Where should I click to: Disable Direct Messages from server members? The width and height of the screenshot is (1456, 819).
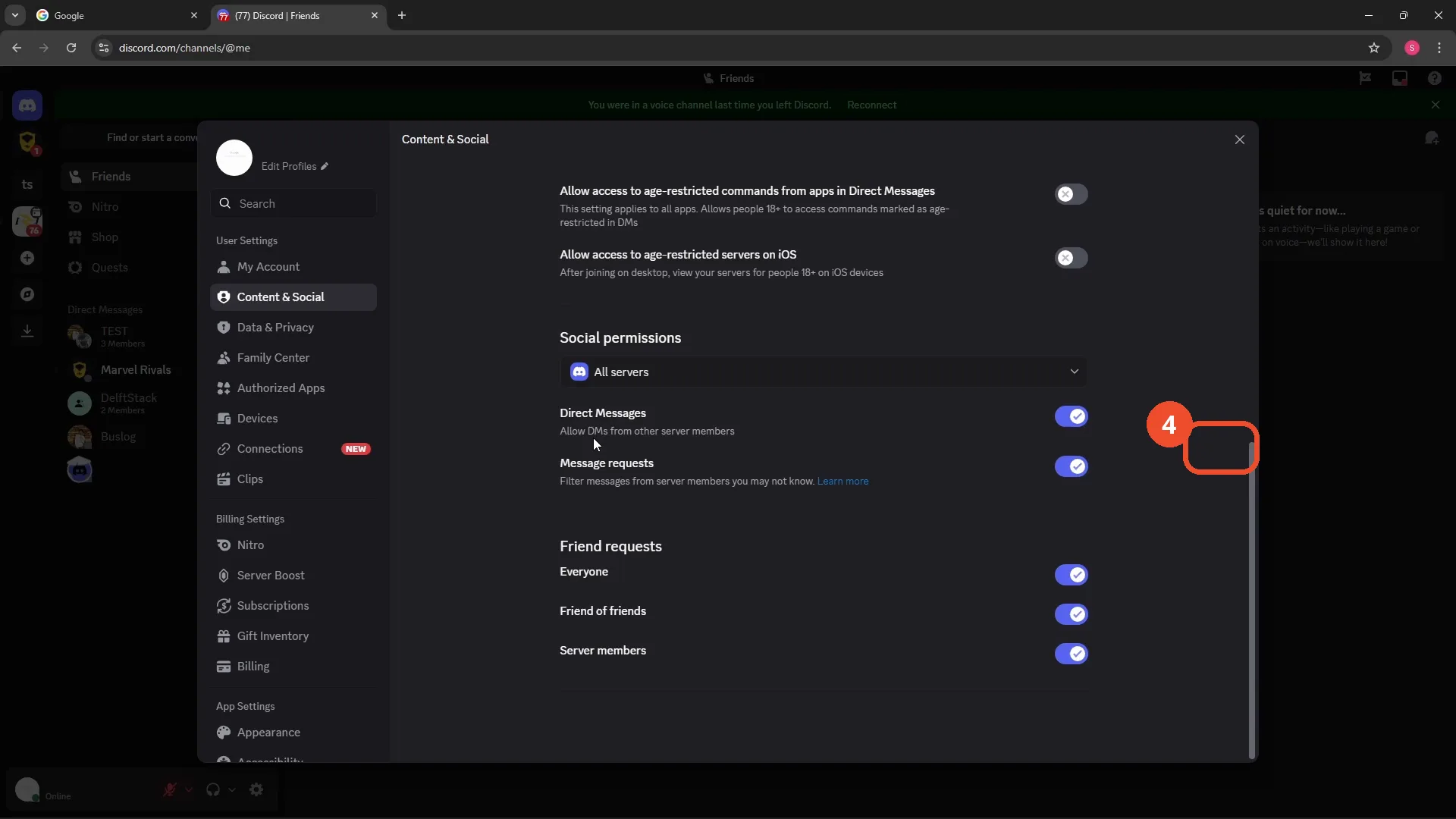click(x=1071, y=416)
